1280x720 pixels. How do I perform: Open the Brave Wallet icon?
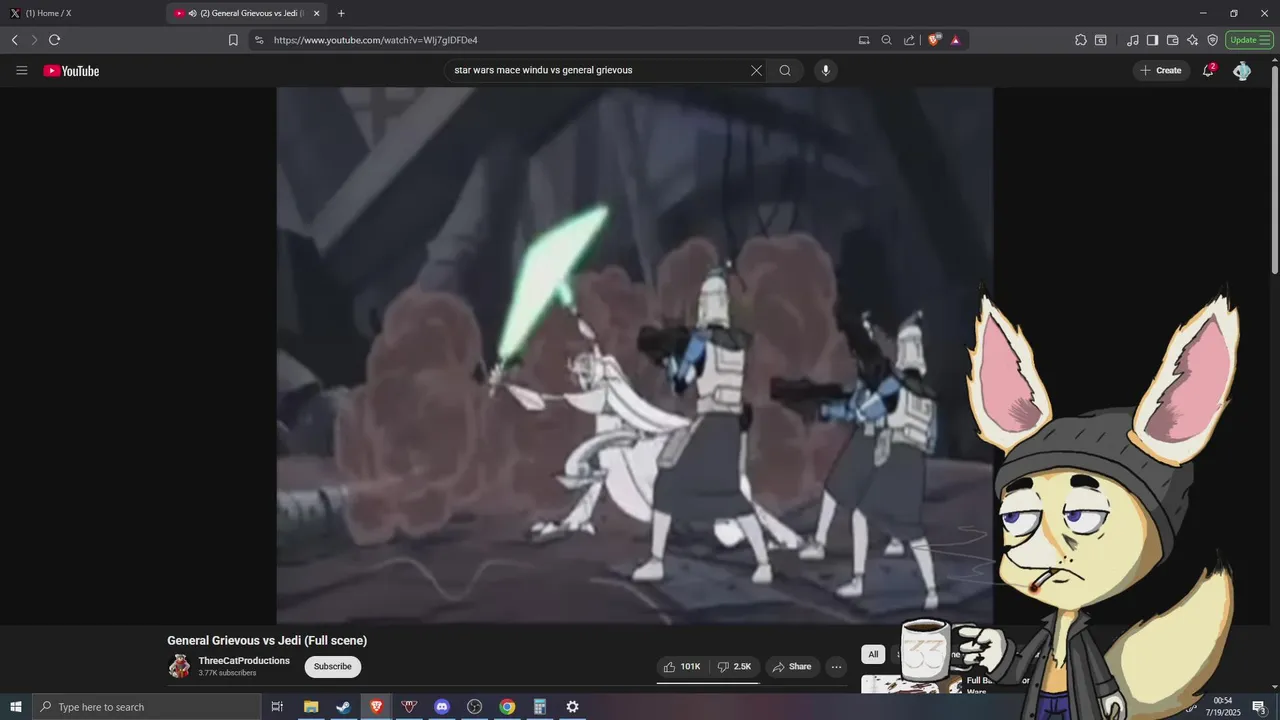[1172, 40]
